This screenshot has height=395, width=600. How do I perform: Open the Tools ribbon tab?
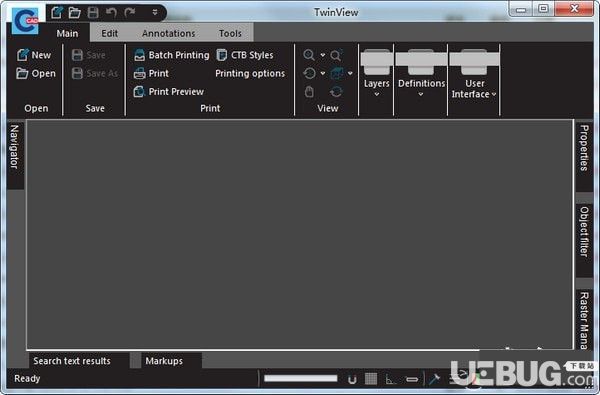[230, 33]
